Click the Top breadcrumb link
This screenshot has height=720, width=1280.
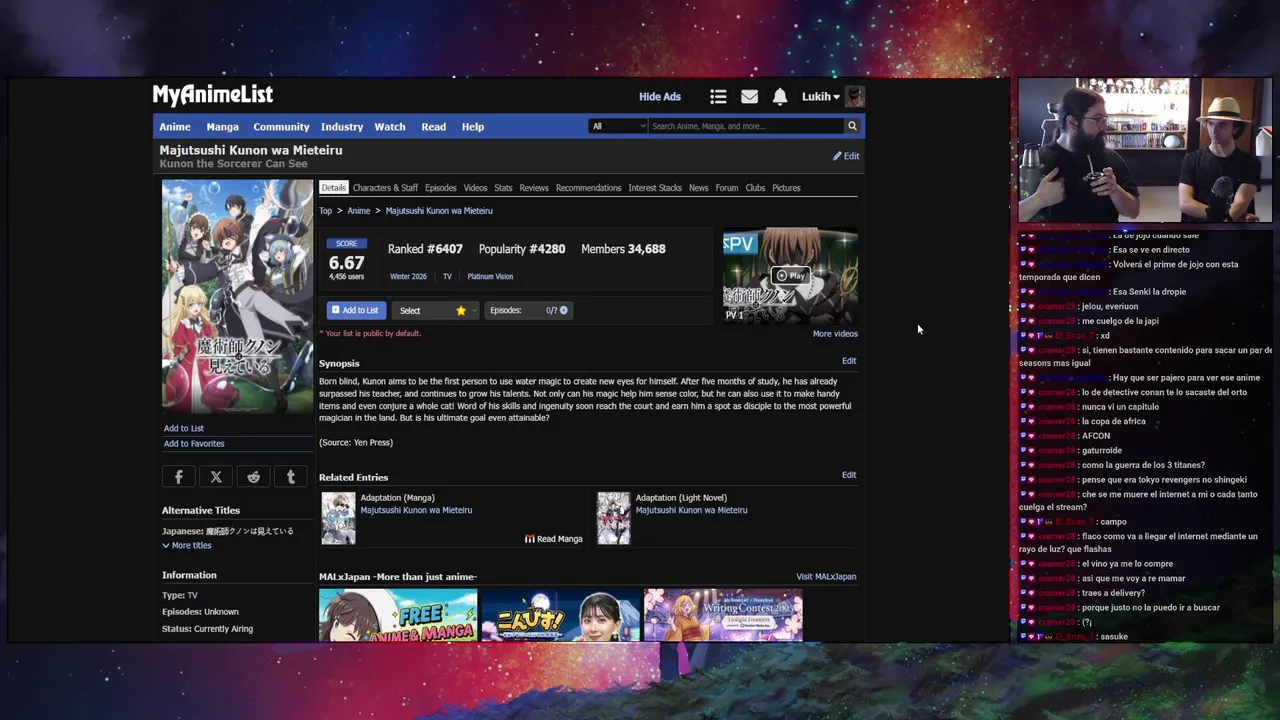(x=325, y=211)
